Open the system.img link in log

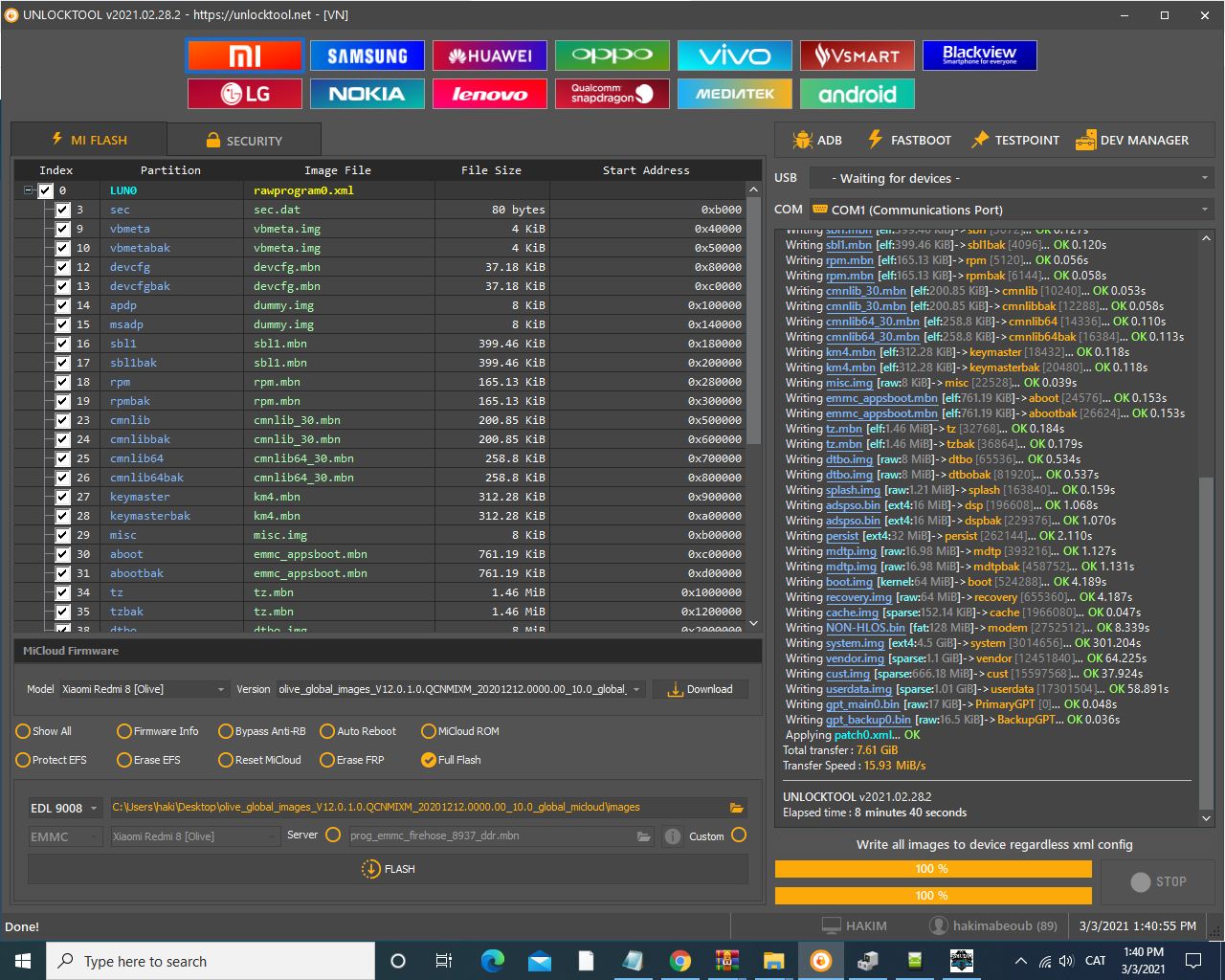tap(855, 643)
